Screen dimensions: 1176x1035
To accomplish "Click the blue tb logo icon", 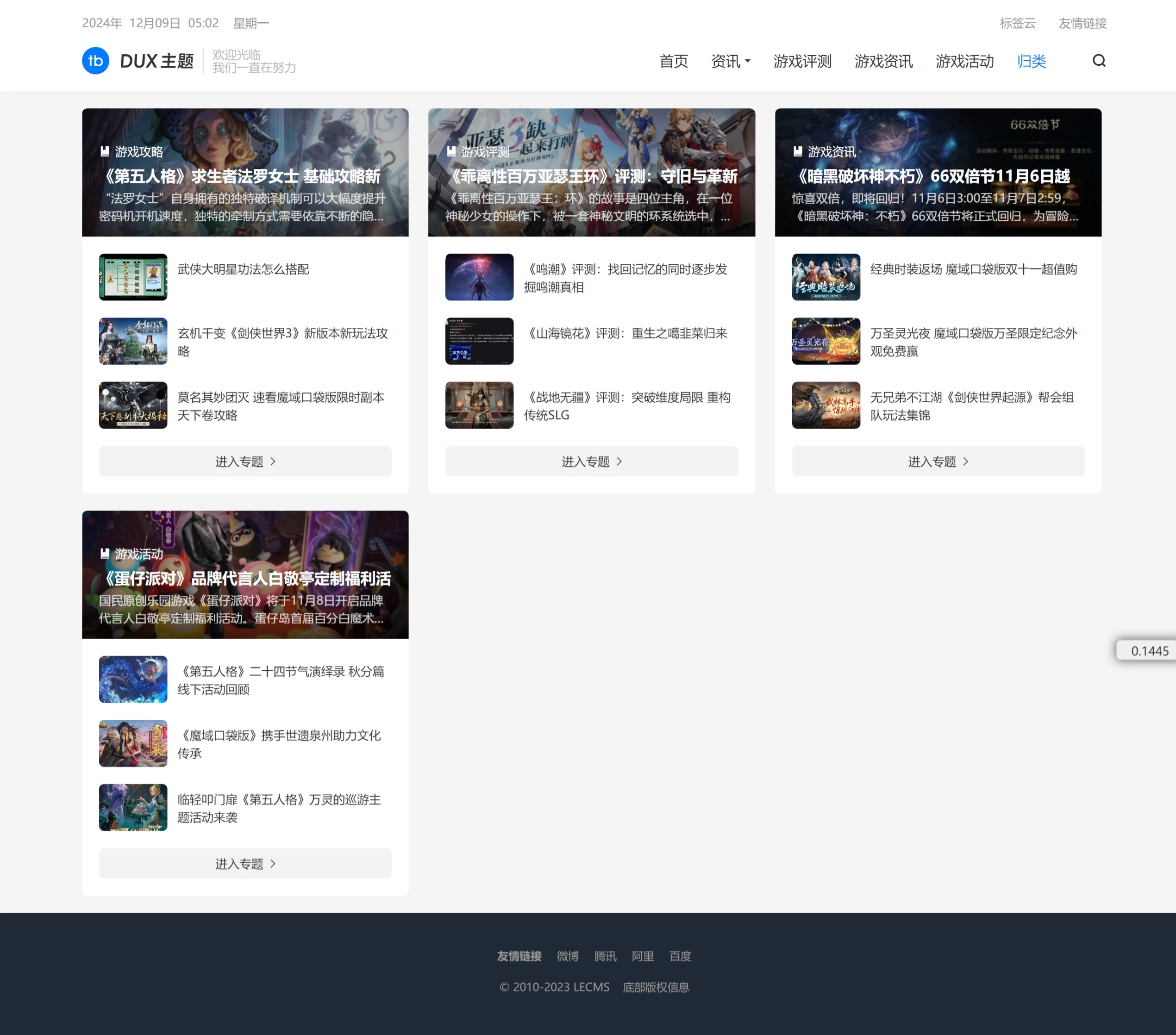I will pos(95,61).
